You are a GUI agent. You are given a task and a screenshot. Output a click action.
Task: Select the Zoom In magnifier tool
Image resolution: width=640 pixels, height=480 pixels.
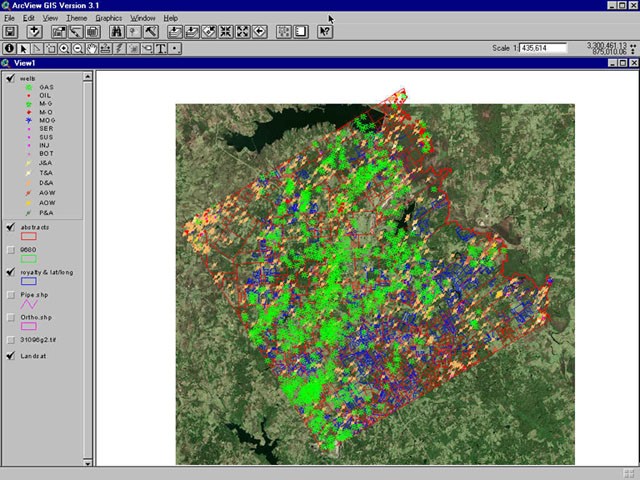(x=64, y=47)
